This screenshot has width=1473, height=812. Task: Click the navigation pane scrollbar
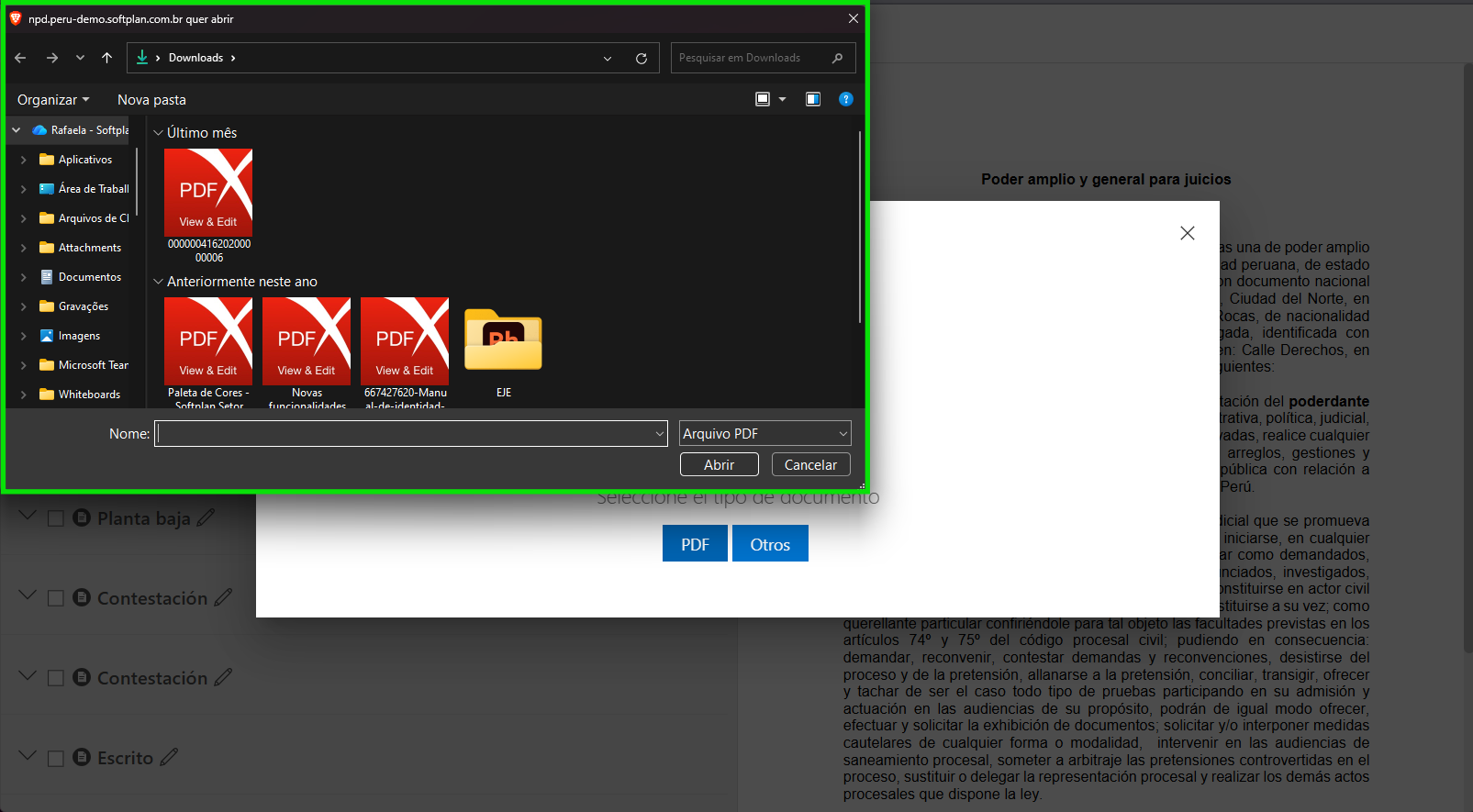[x=137, y=181]
